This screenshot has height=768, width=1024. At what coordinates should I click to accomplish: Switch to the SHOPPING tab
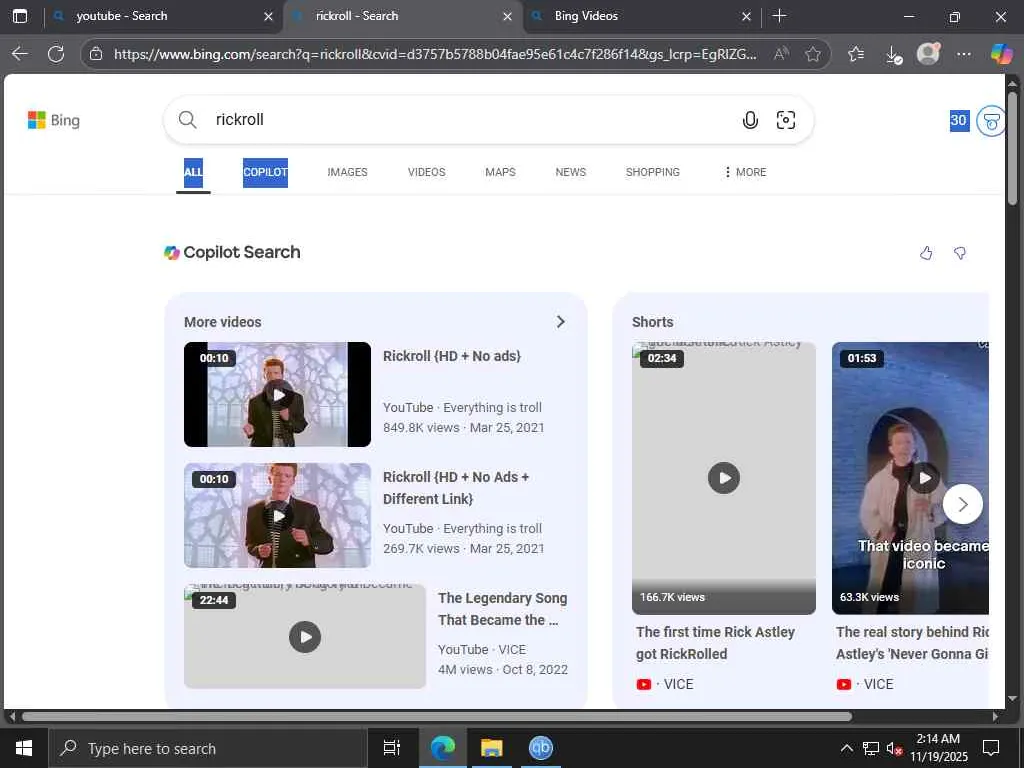coord(652,172)
